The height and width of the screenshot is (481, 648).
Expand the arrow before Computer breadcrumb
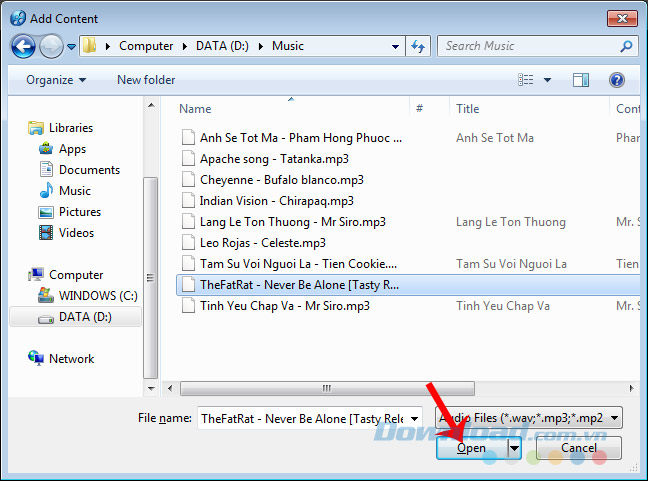pyautogui.click(x=108, y=46)
